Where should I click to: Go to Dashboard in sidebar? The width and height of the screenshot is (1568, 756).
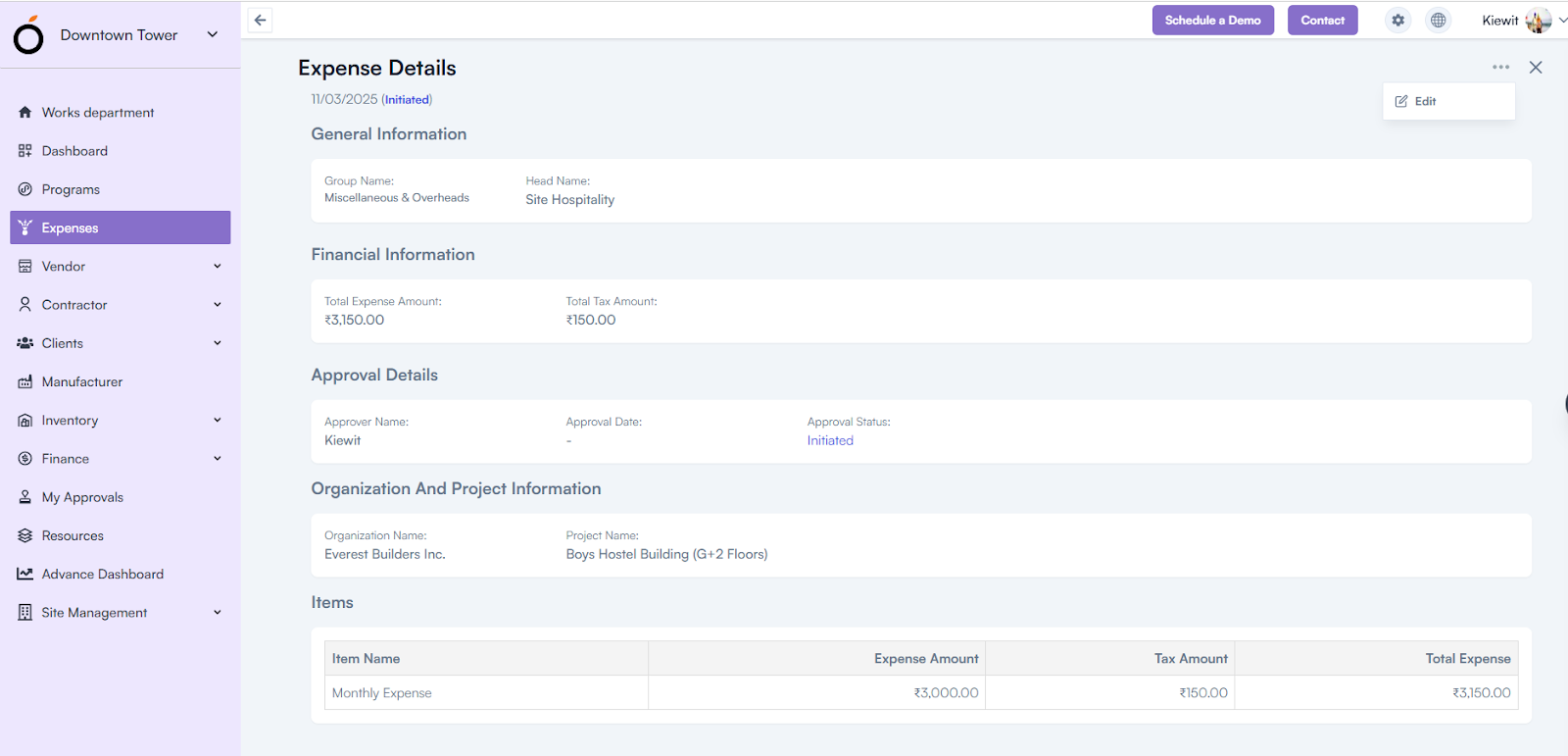[121, 151]
